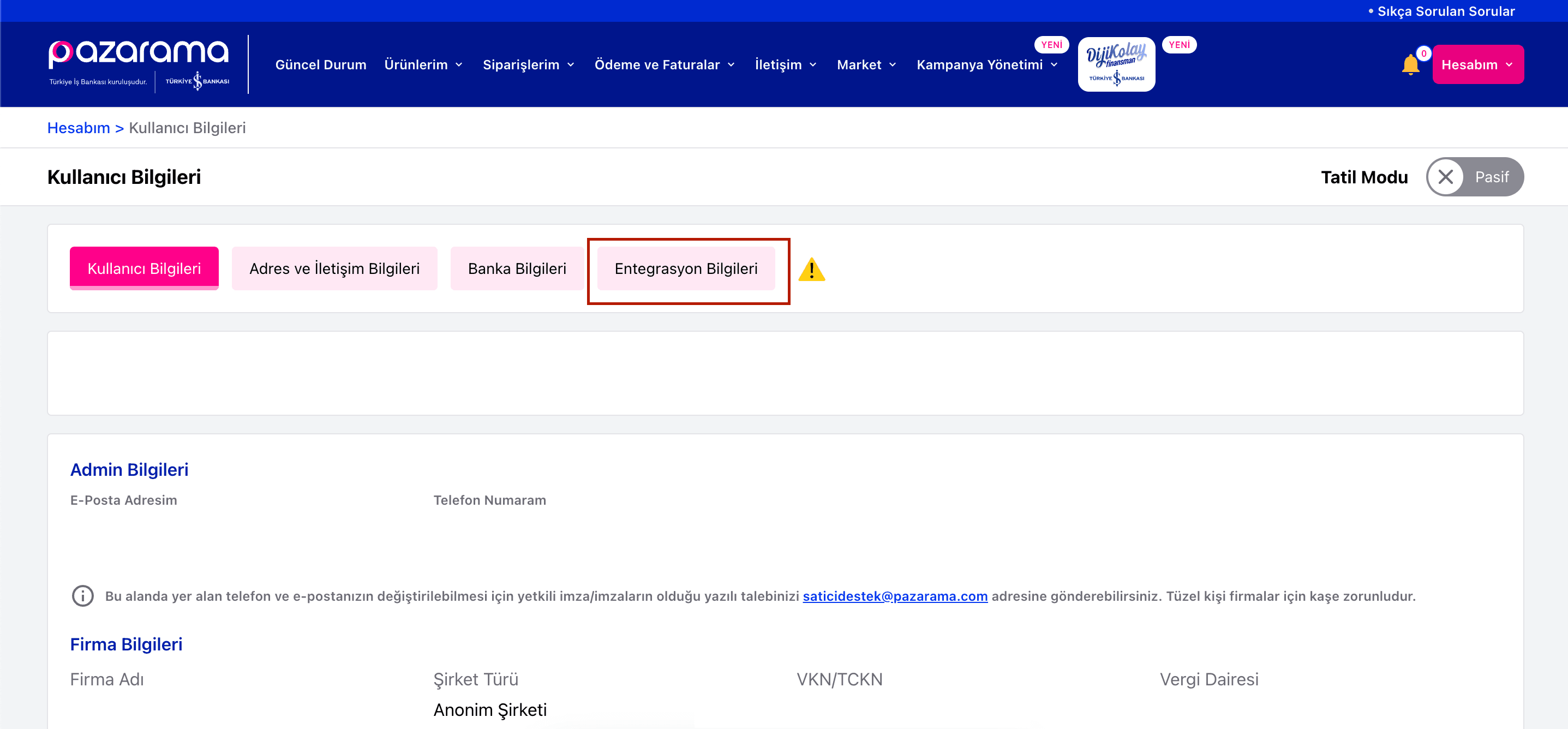This screenshot has height=729, width=1568.
Task: Click the notification count badge
Action: coord(1423,53)
